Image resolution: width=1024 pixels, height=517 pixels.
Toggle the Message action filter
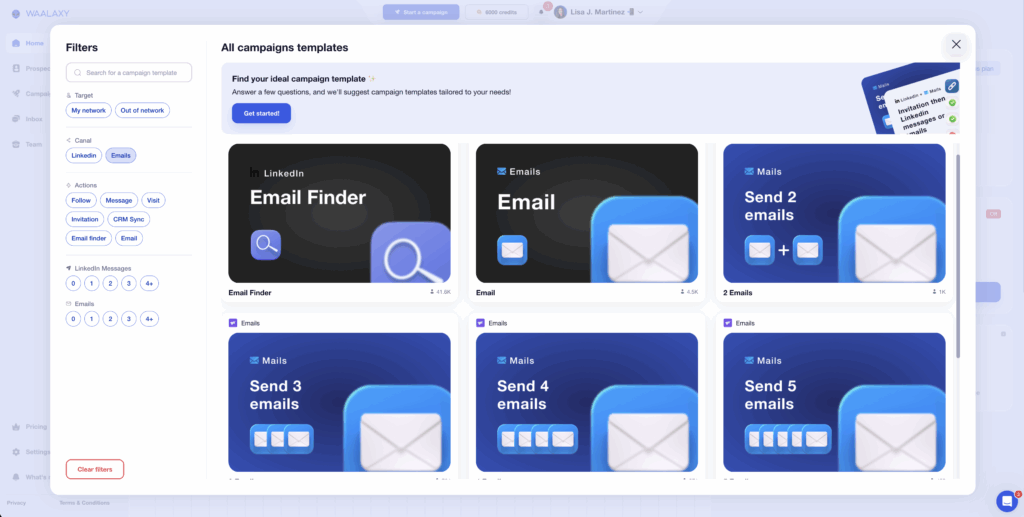click(119, 200)
